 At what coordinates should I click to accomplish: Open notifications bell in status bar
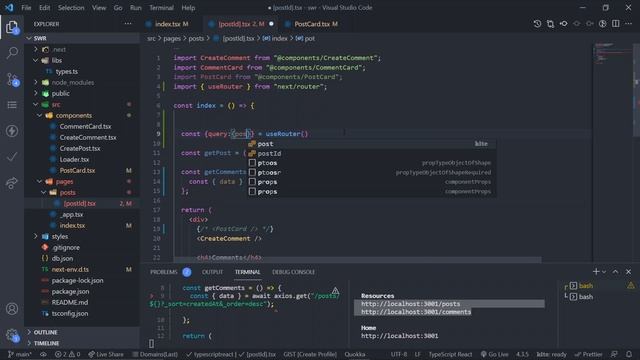(629, 354)
